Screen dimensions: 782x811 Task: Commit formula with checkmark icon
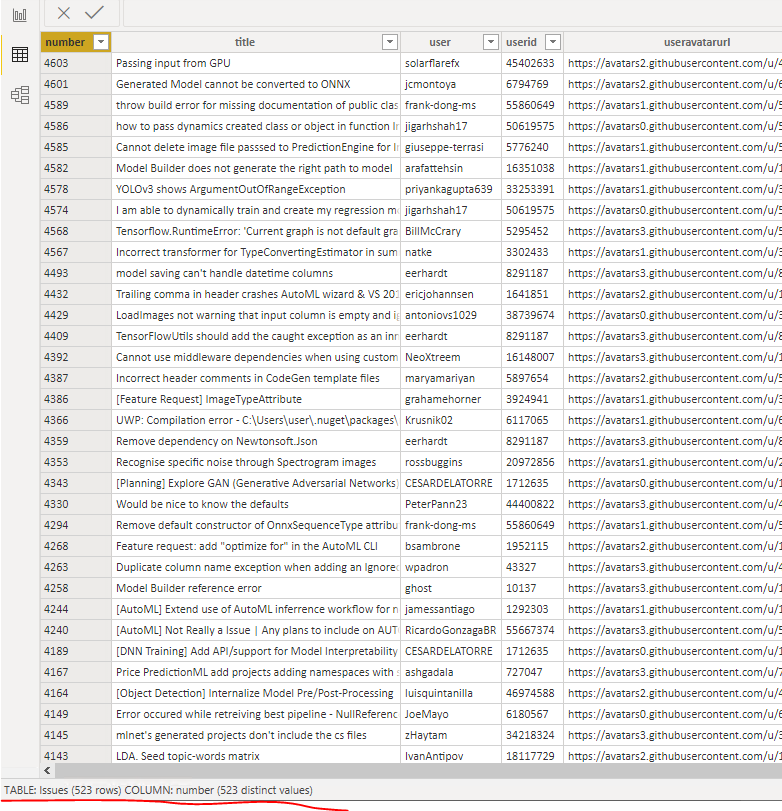tap(94, 12)
